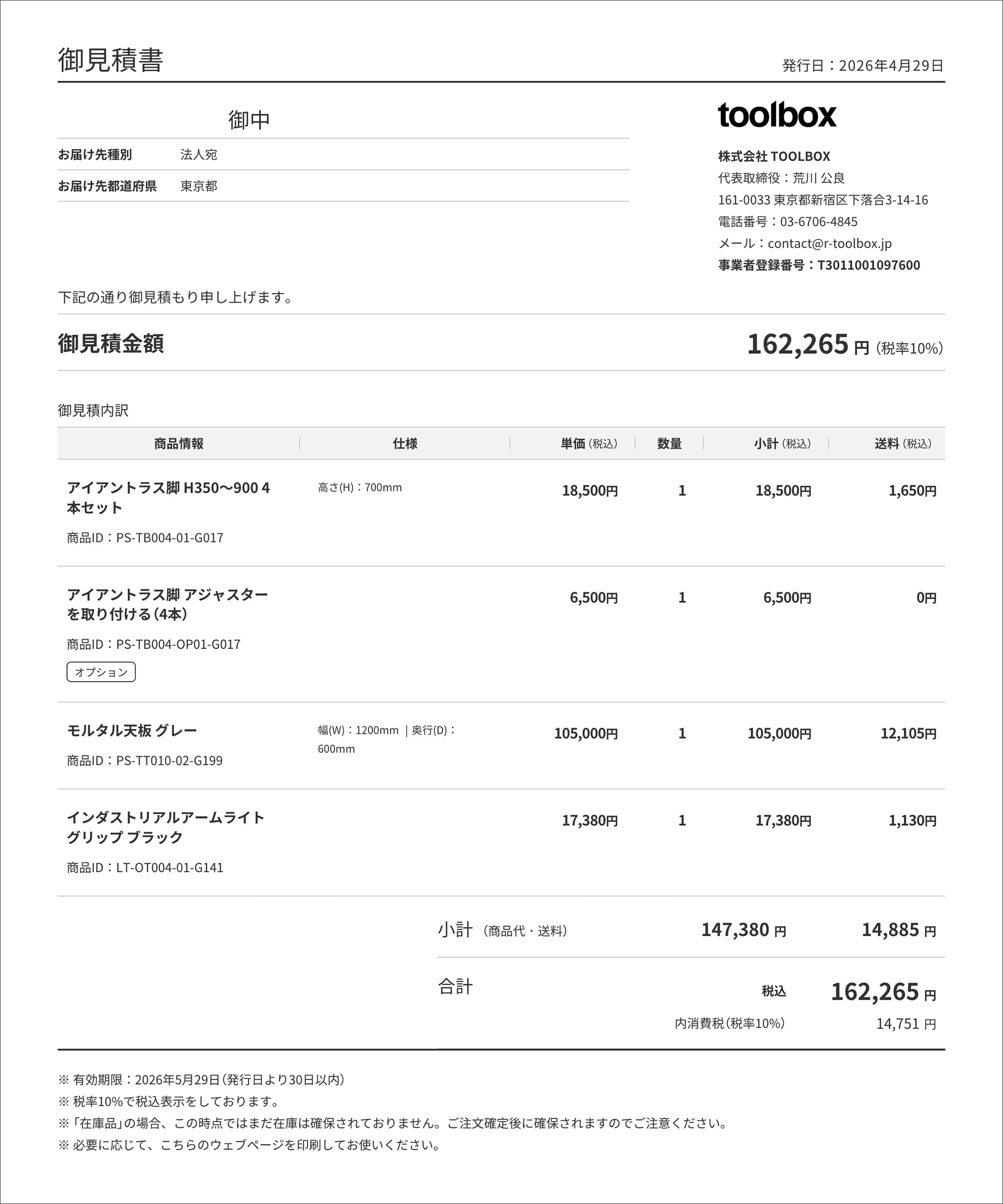The image size is (1003, 1204).
Task: Click the total amount 162,265 円 at bottom
Action: pyautogui.click(x=883, y=992)
